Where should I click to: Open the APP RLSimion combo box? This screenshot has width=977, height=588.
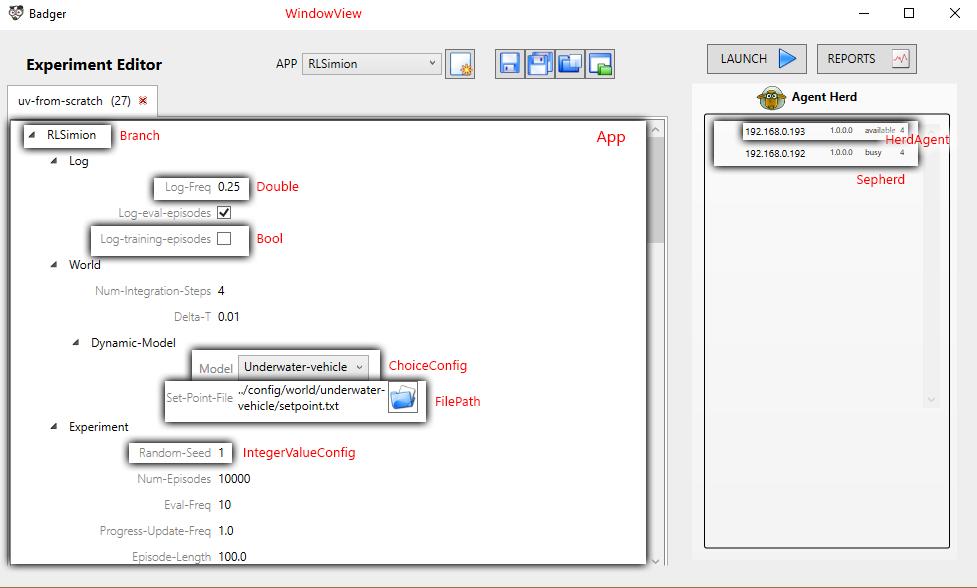tap(372, 64)
